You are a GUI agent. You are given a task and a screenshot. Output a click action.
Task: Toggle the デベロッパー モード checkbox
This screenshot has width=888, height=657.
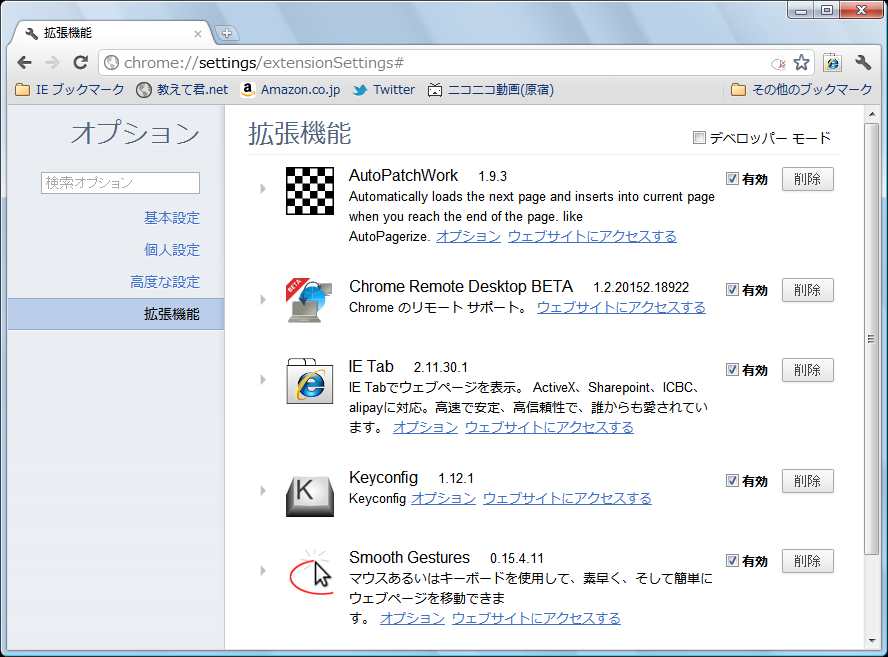(x=699, y=138)
